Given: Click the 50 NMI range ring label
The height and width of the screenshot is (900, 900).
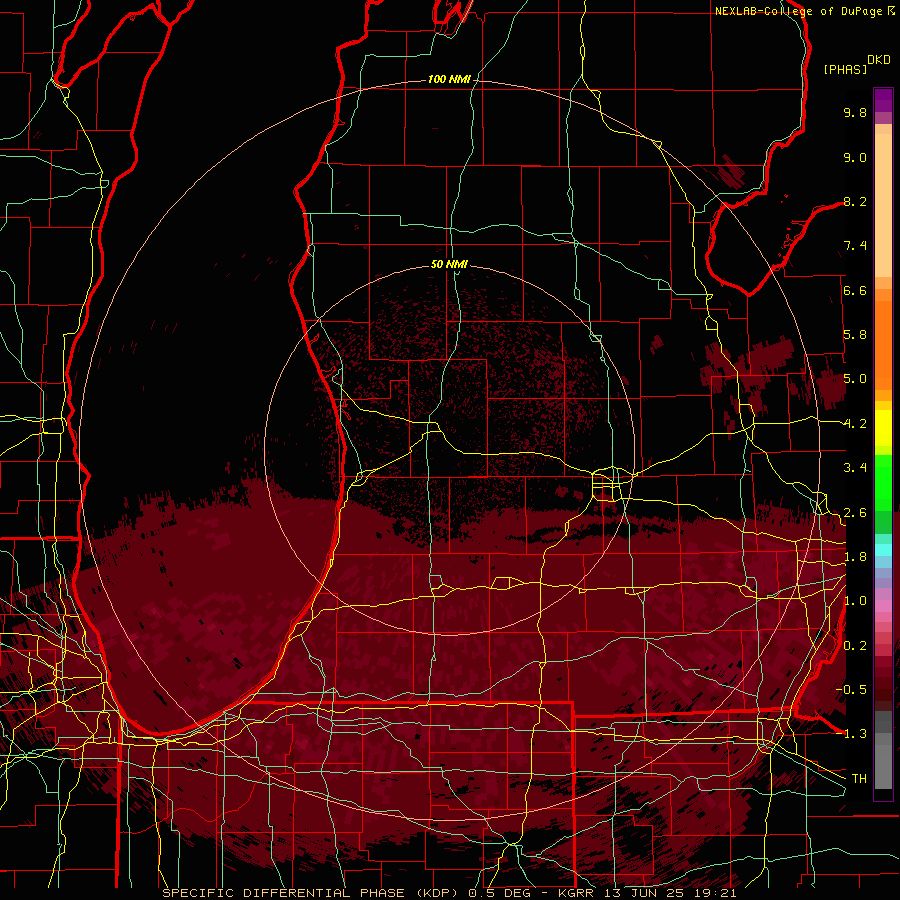Looking at the screenshot, I should 449,264.
